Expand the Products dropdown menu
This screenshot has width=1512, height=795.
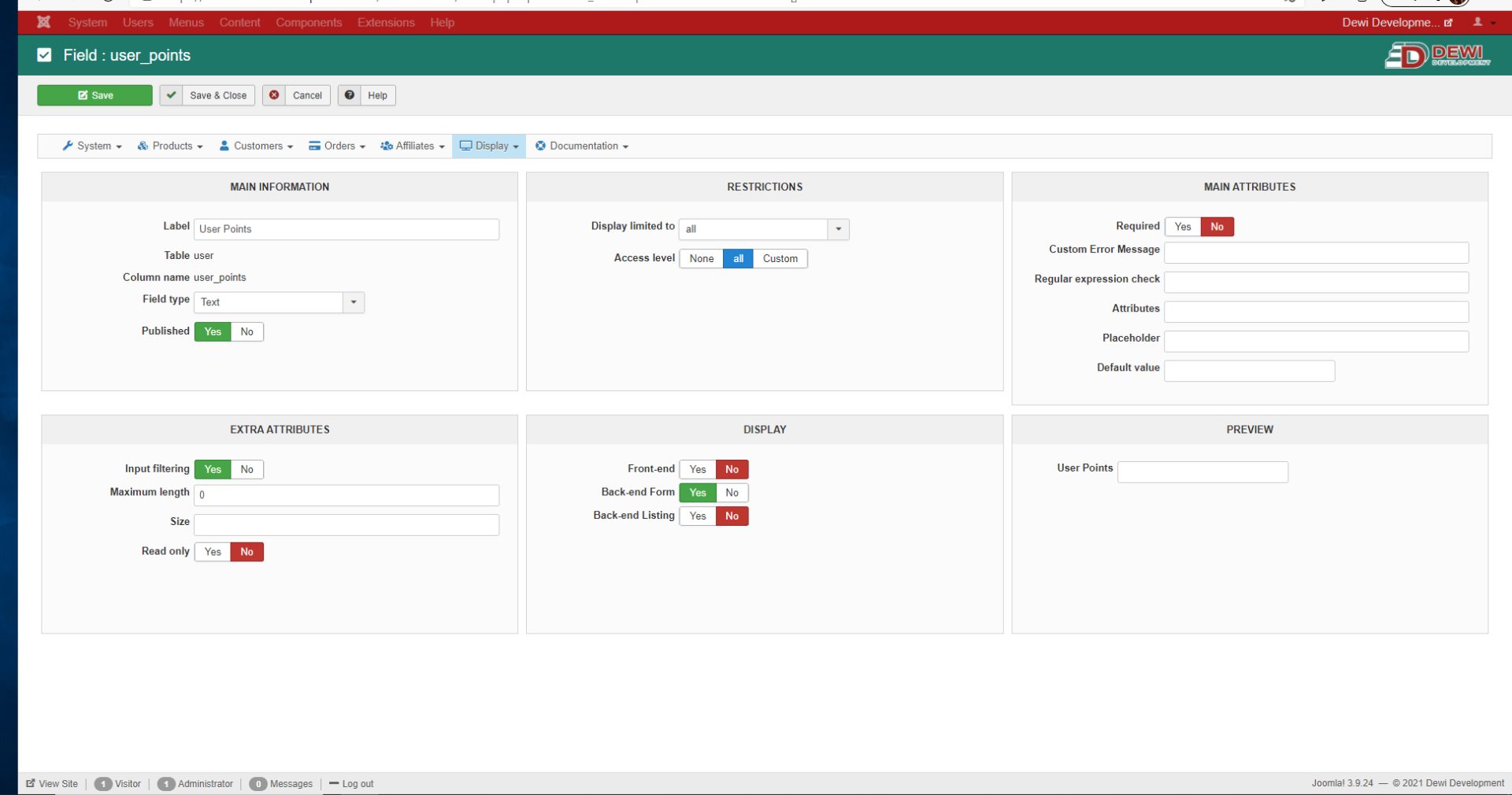click(170, 146)
